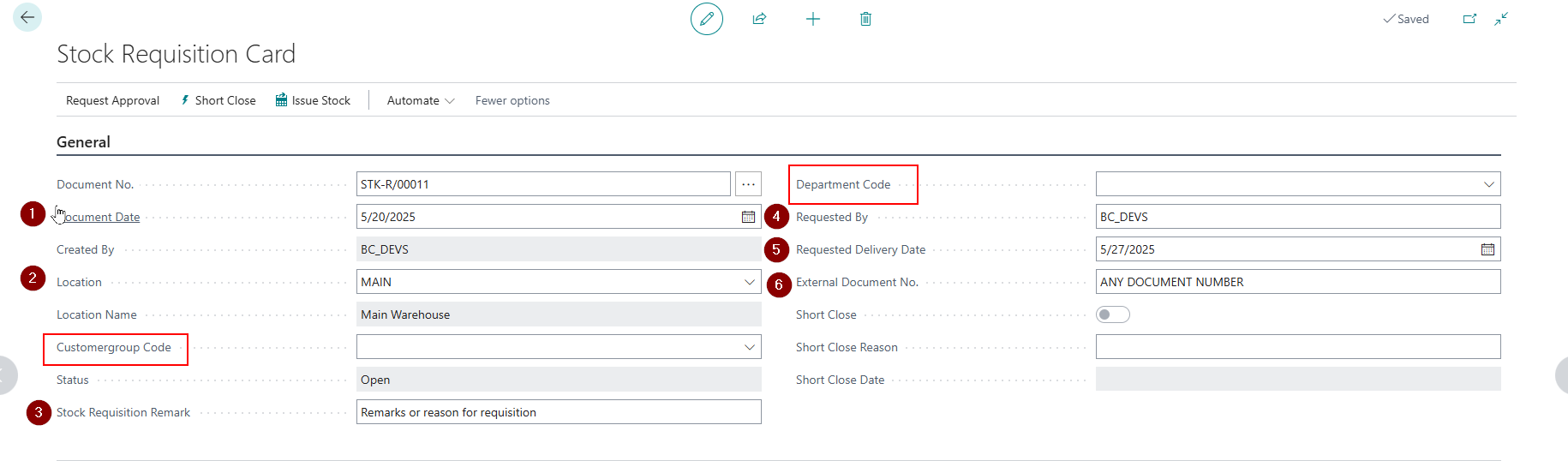1568x461 pixels.
Task: Click the Document No. ellipsis button
Action: (748, 184)
